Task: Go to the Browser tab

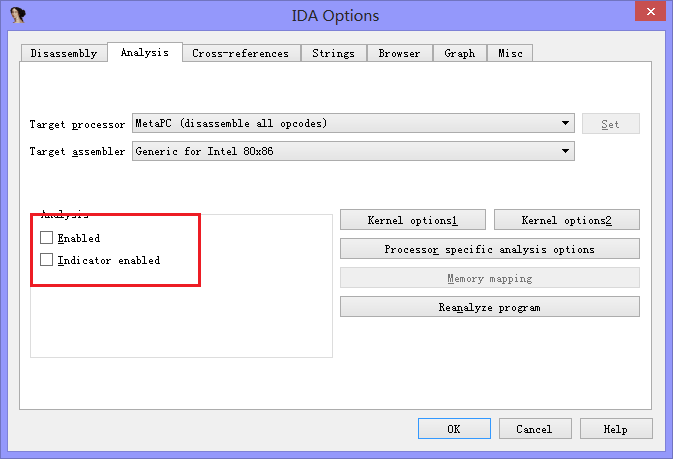Action: 399,53
